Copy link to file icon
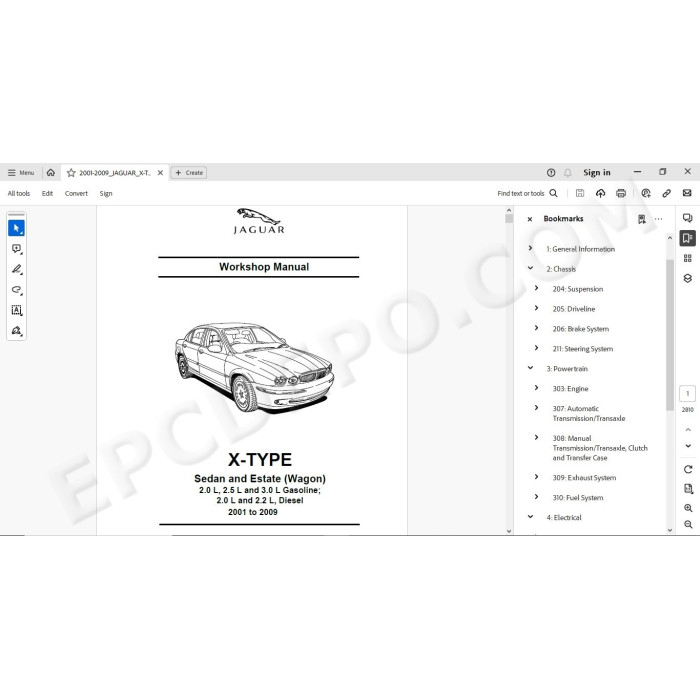Screen dimensions: 700x700 667,193
